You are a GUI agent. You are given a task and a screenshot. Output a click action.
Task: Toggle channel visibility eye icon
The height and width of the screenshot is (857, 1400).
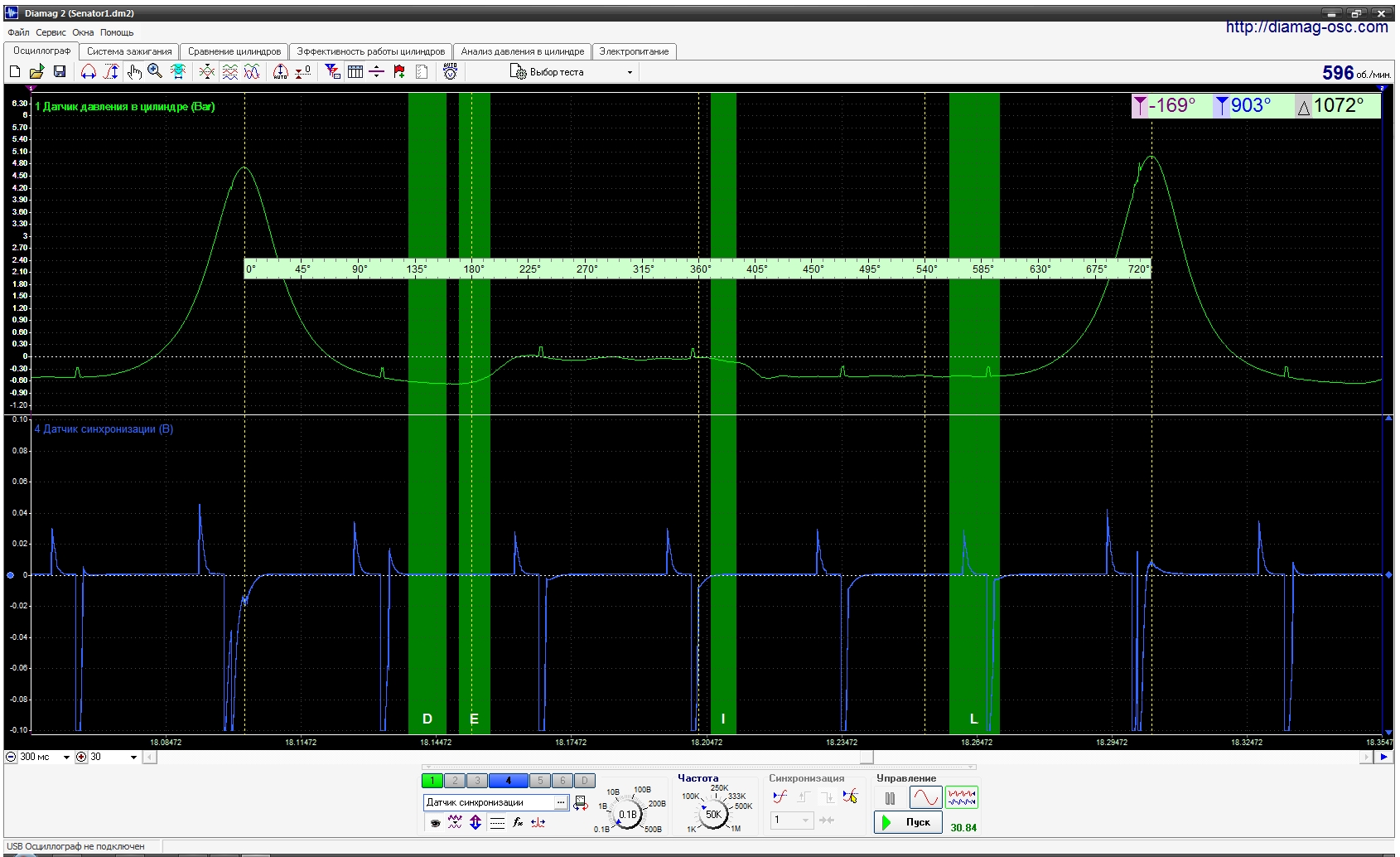435,822
